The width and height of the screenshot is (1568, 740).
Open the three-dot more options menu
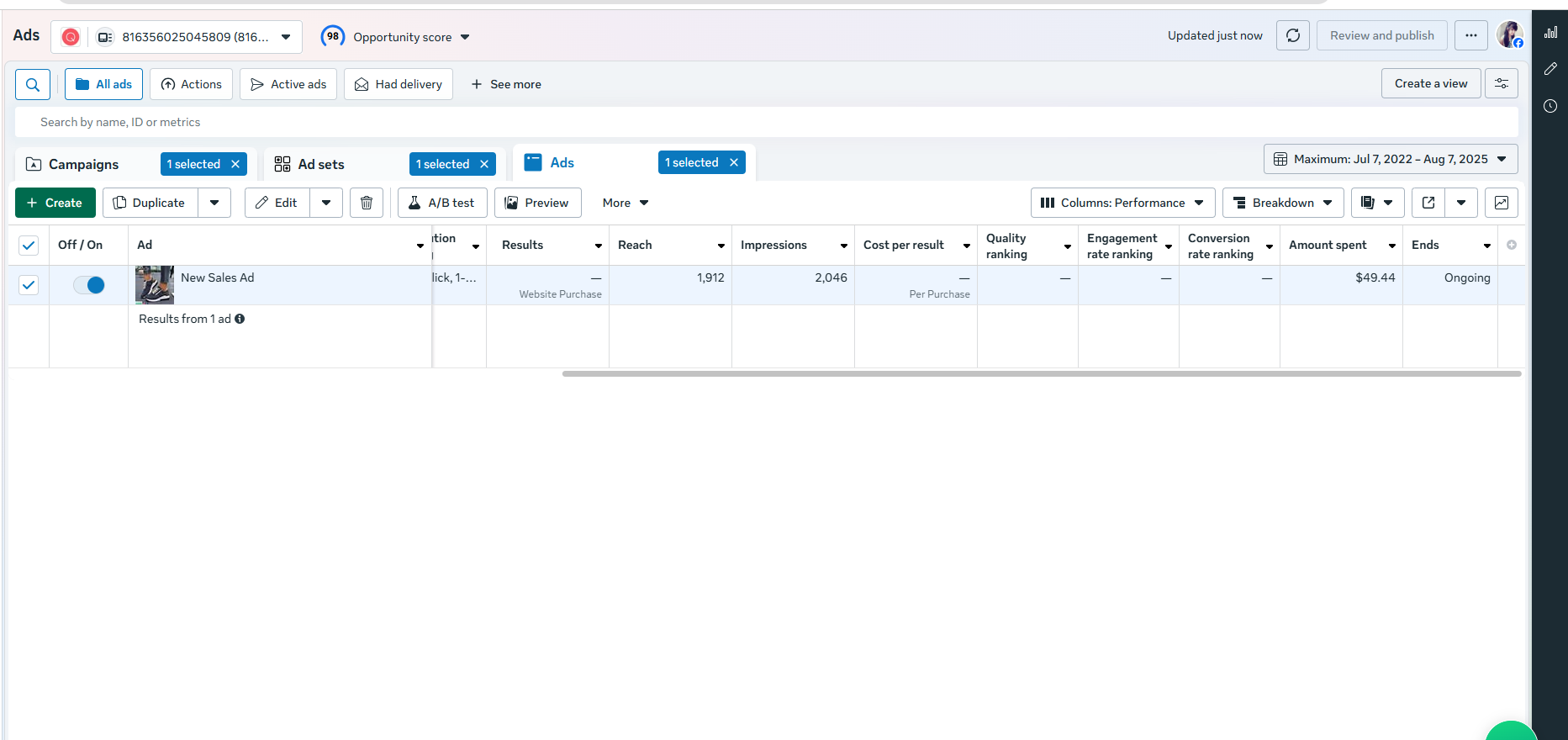tap(1471, 35)
